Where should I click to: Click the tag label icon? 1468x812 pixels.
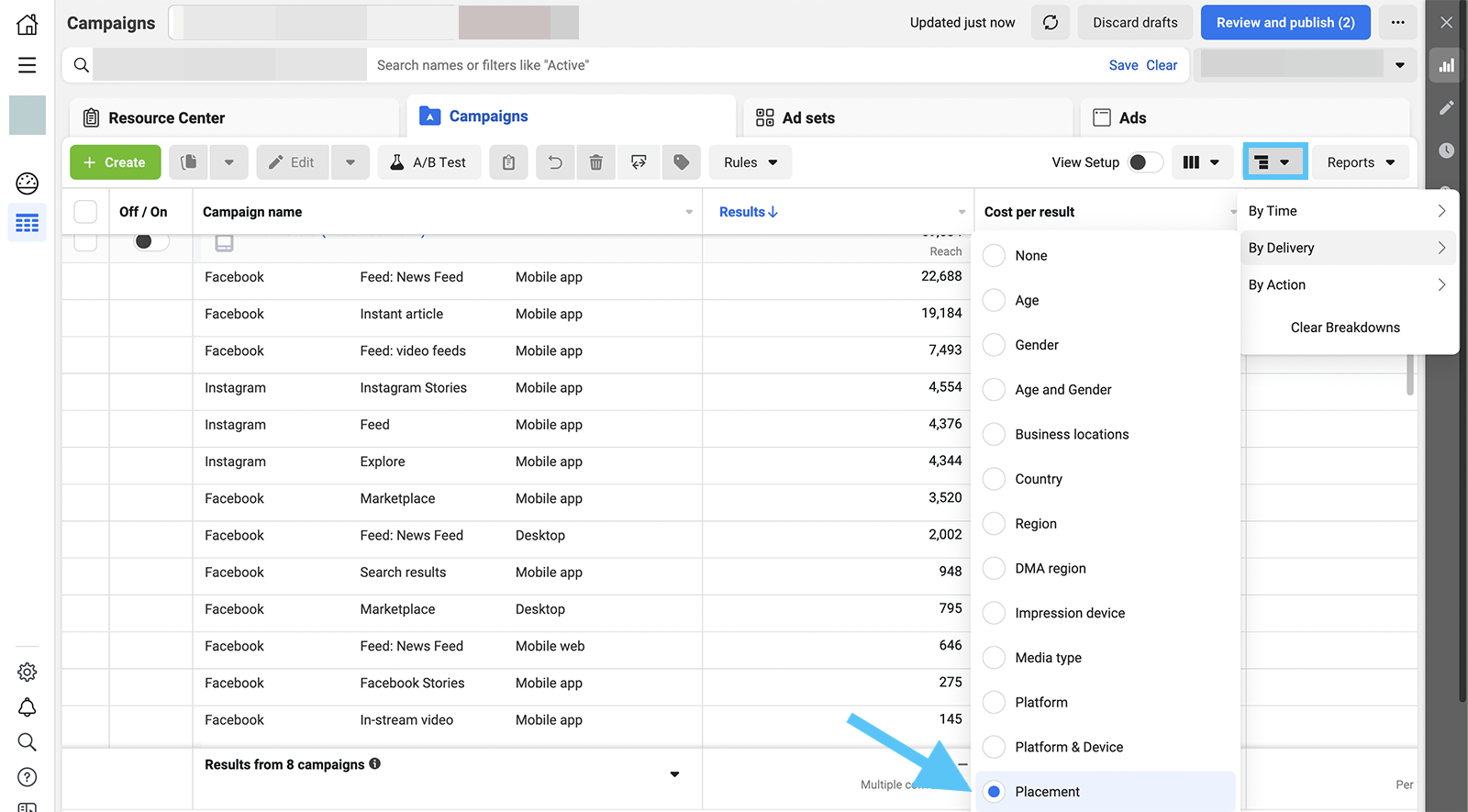[x=681, y=162]
